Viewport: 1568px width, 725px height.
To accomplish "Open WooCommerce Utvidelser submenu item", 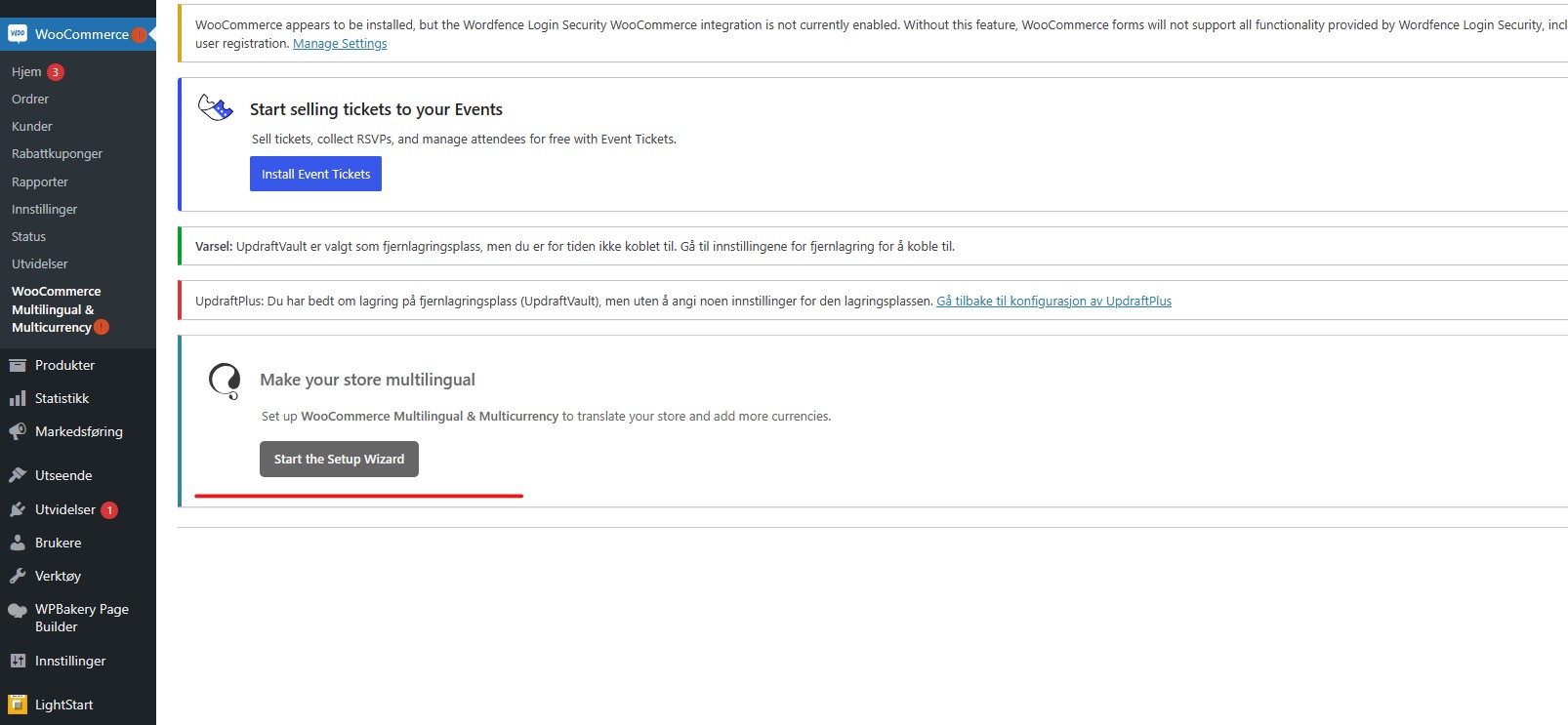I will 40,263.
